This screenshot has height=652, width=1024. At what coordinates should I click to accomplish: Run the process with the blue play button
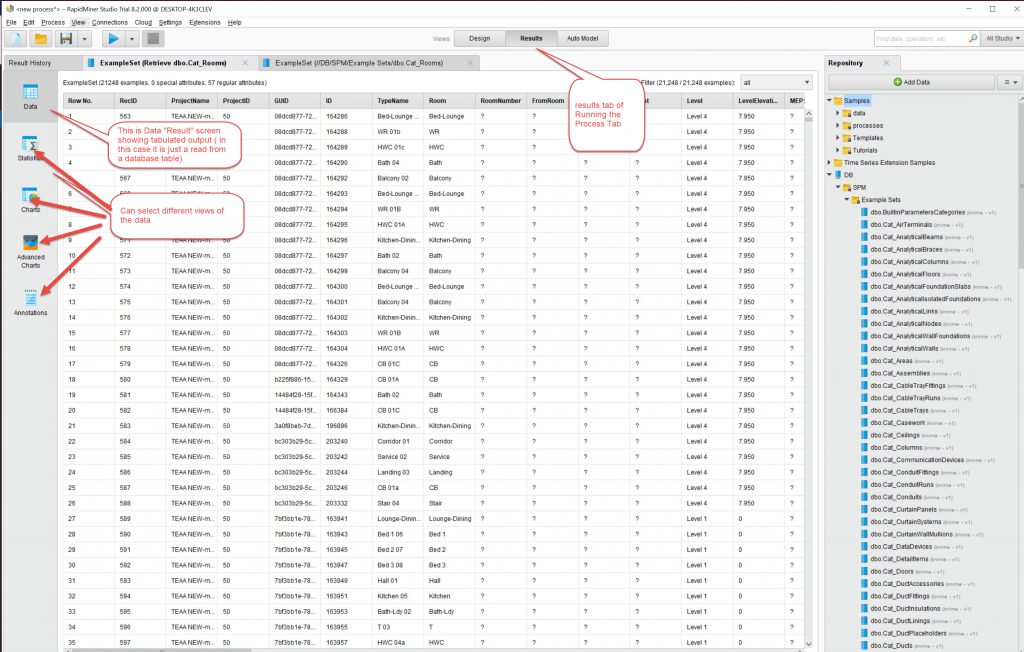click(x=114, y=39)
